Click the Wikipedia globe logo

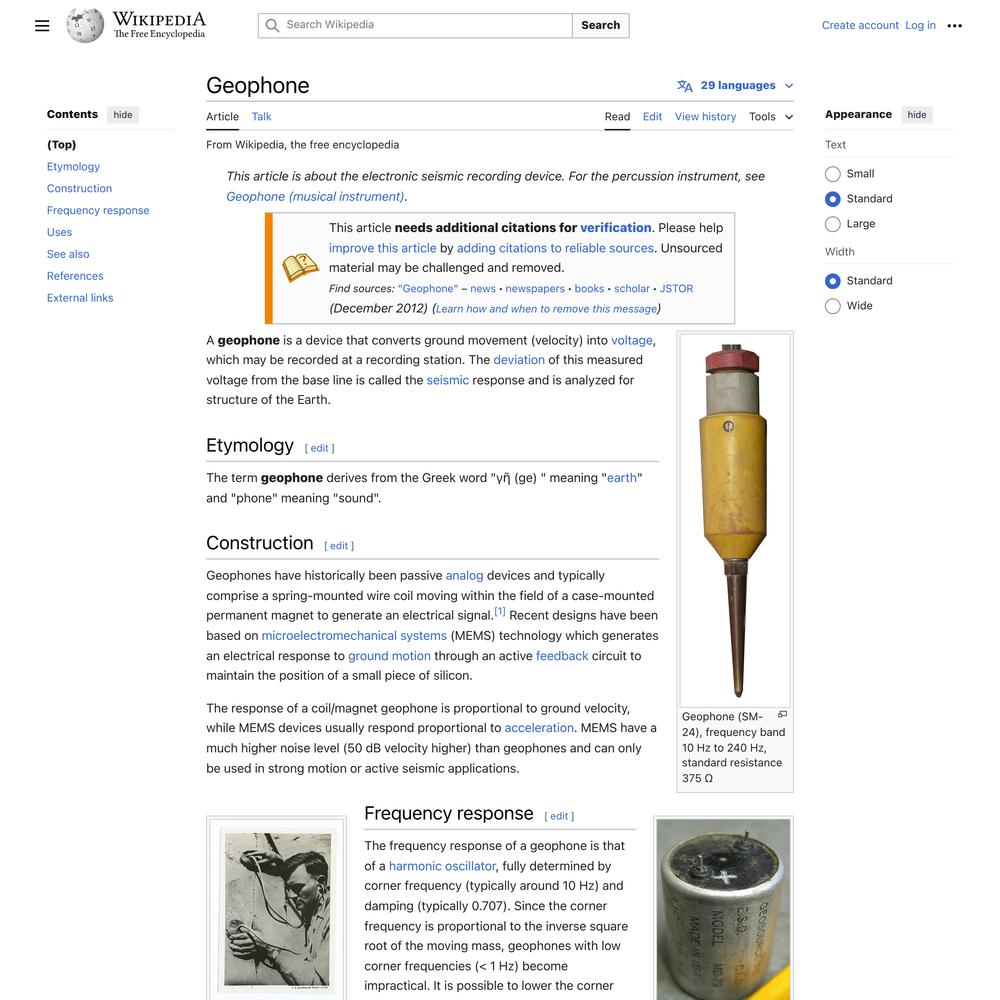coord(85,26)
